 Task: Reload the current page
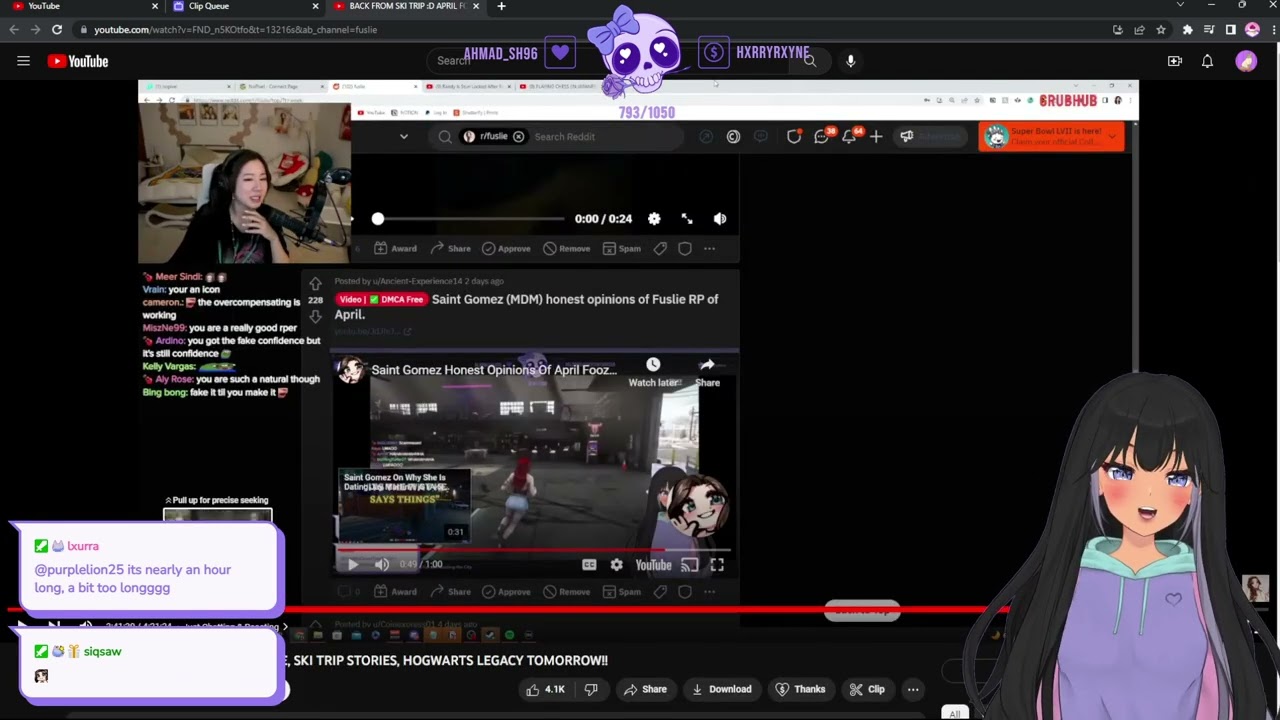tap(57, 30)
